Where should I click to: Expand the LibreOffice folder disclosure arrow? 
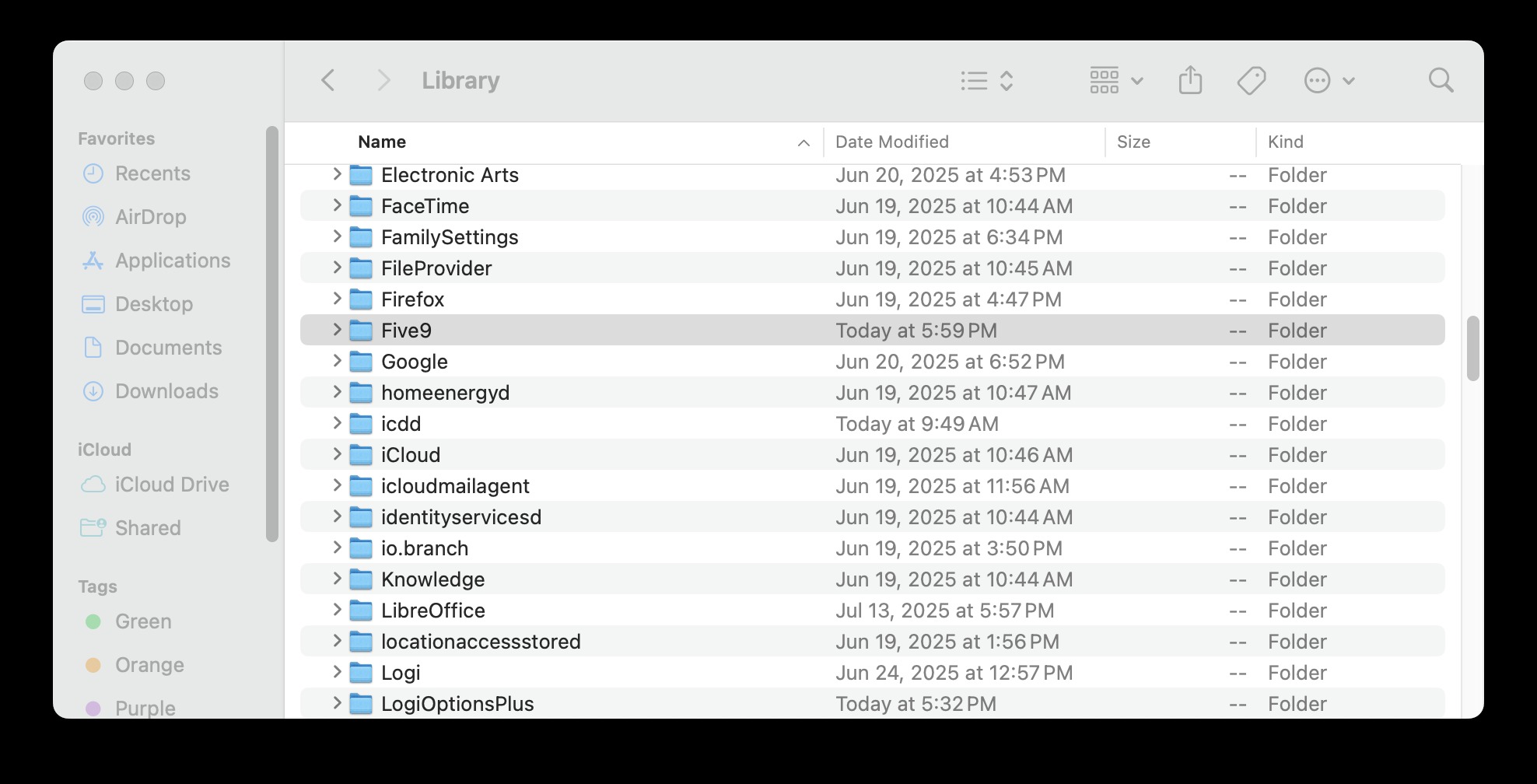[337, 610]
